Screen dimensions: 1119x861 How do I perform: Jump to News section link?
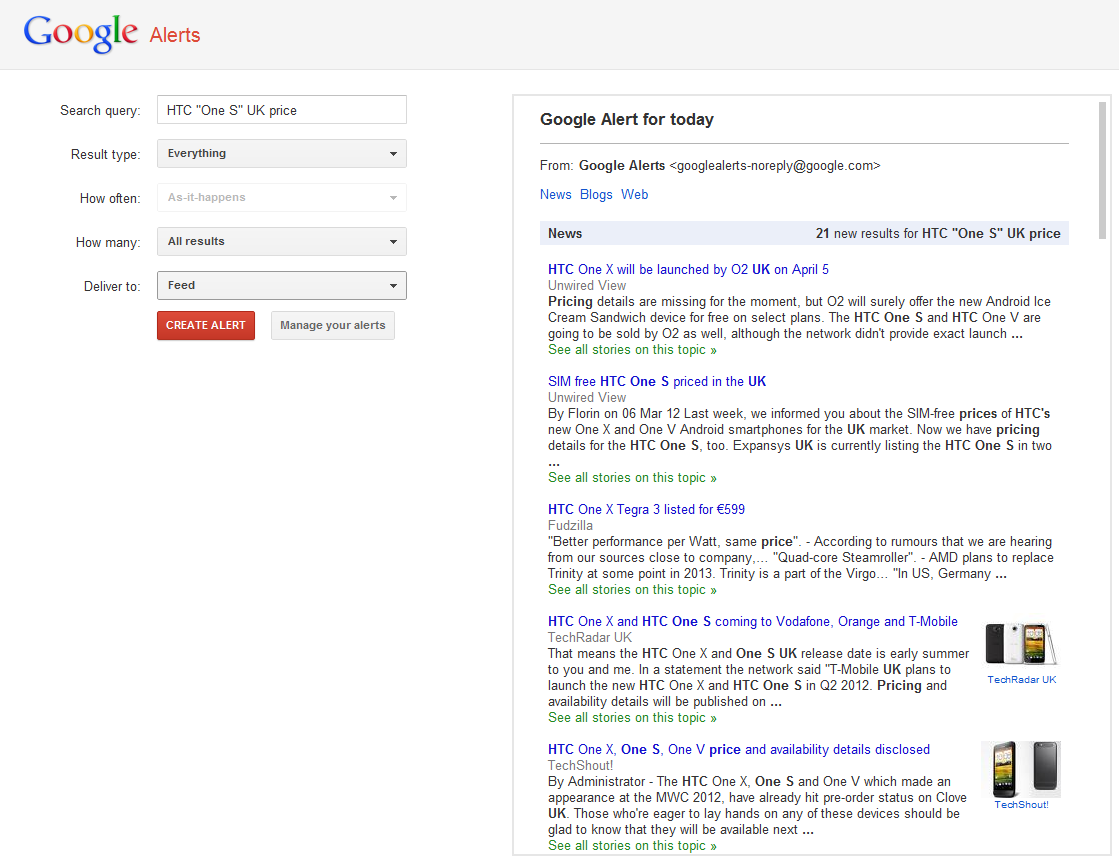[555, 194]
